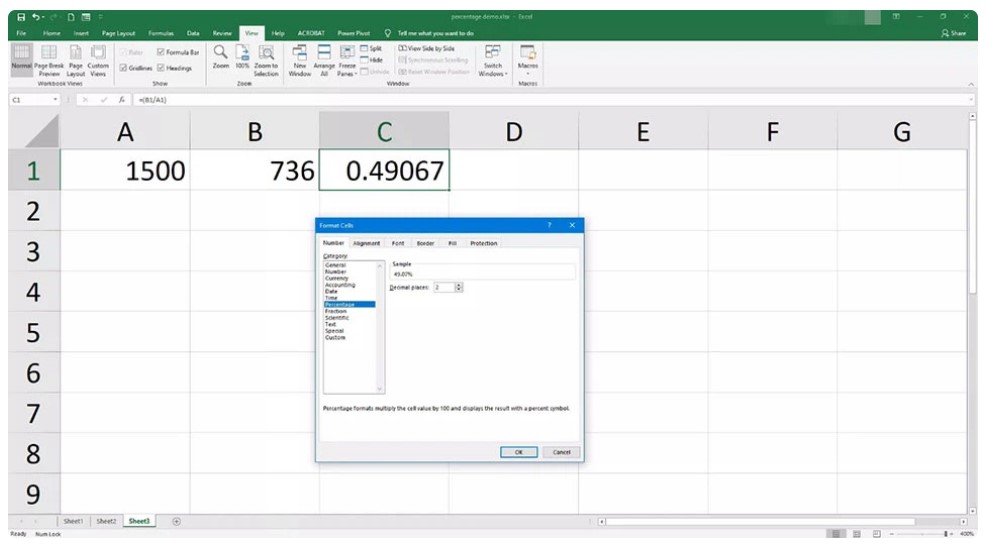The image size is (986, 548).
Task: Click the Undo arrow in quick access toolbar
Action: [36, 17]
